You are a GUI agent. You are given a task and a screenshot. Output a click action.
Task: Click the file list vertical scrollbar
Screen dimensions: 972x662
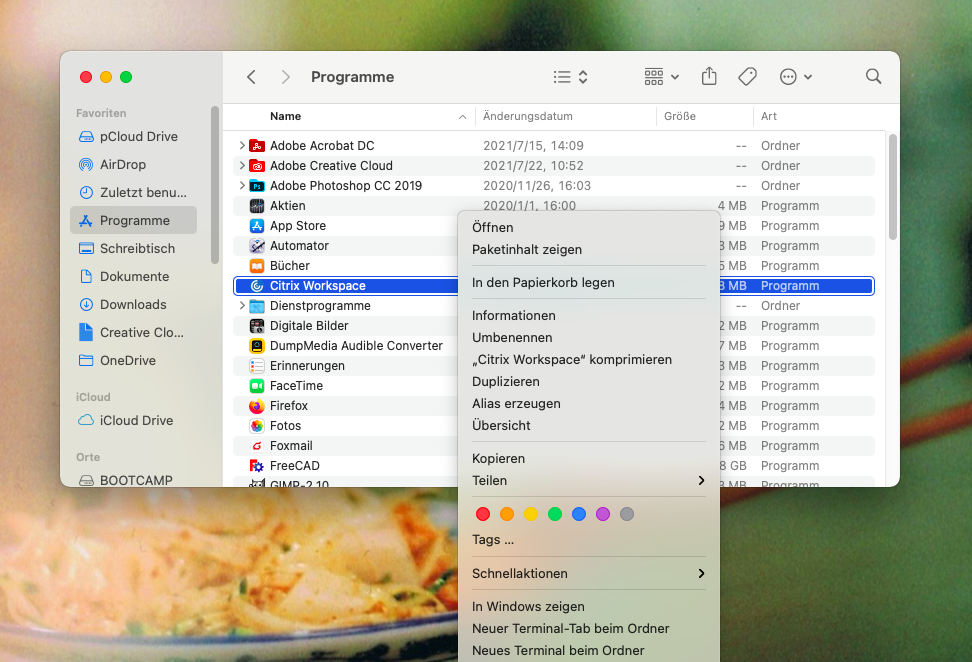pos(893,187)
